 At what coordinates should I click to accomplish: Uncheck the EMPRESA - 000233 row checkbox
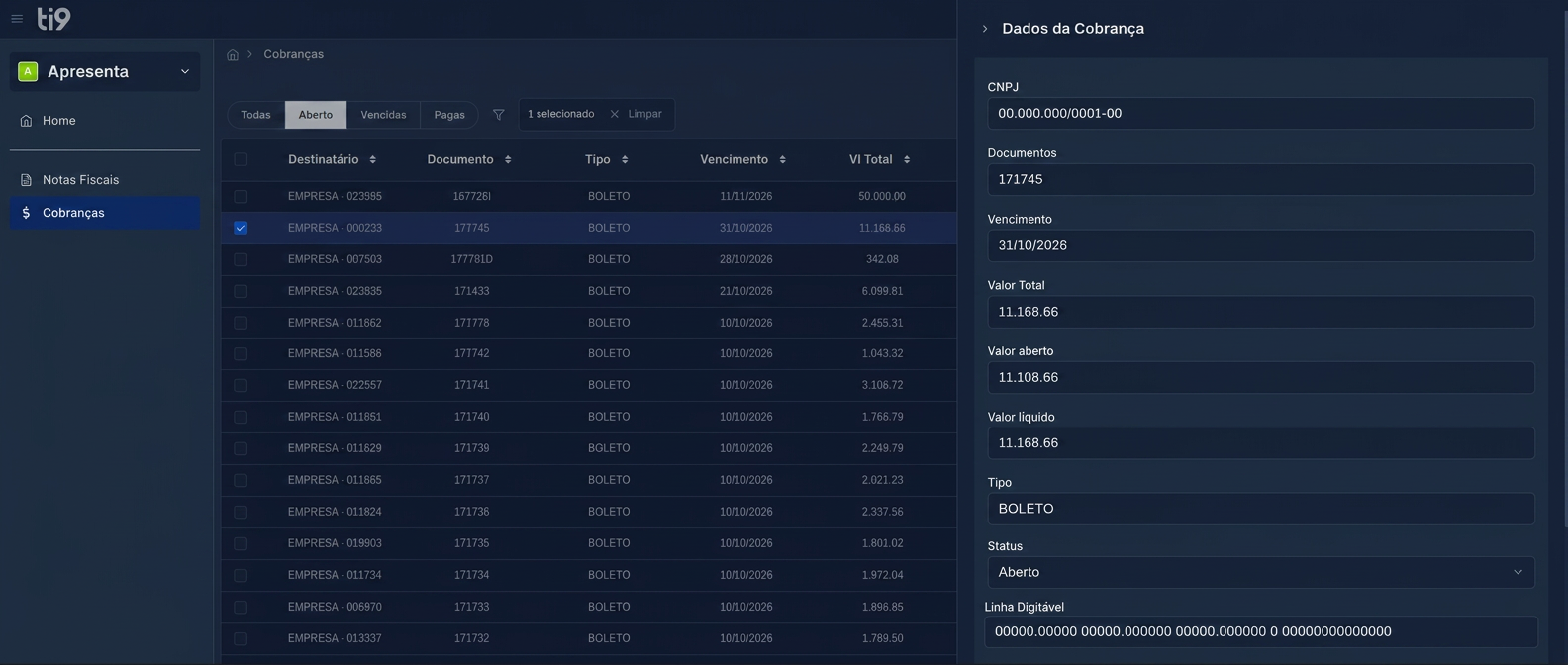click(241, 228)
